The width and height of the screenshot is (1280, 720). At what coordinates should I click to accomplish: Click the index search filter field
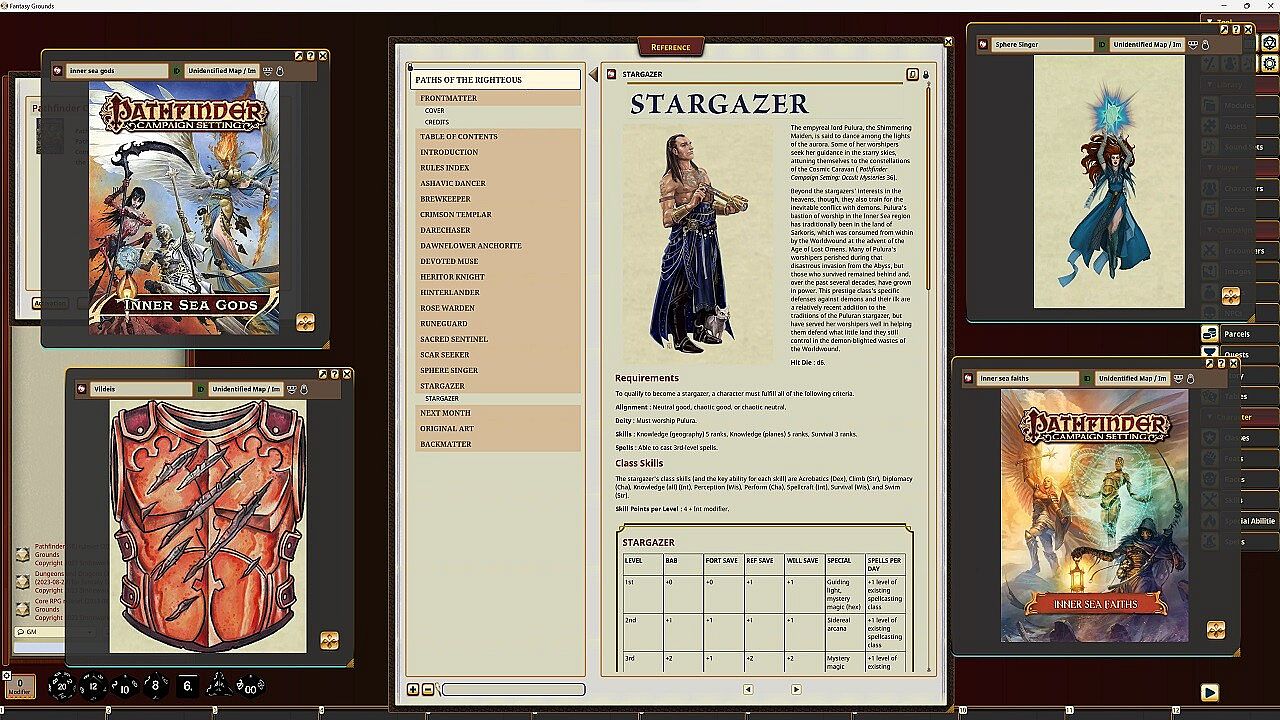pyautogui.click(x=513, y=689)
